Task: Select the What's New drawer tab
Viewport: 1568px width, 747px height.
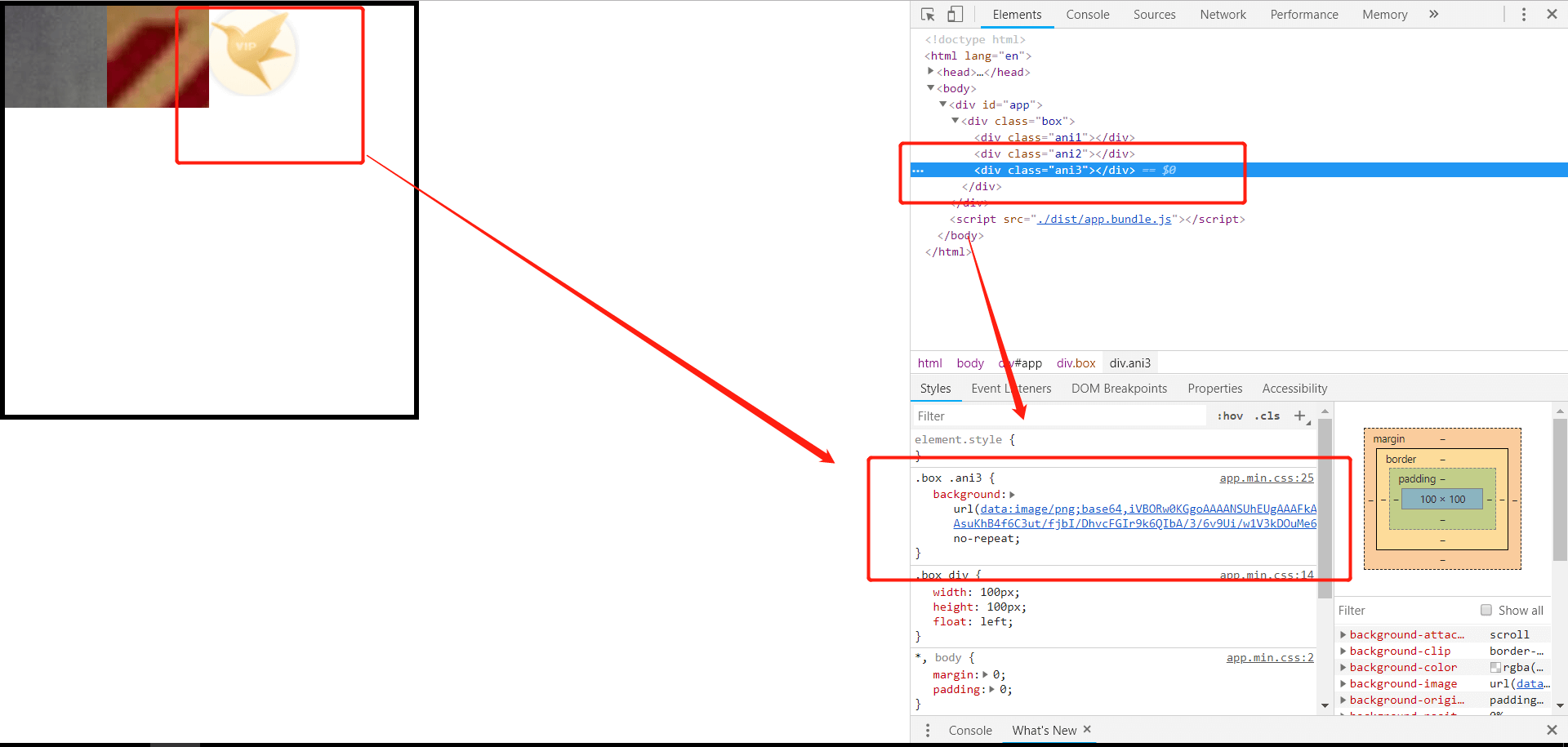Action: [x=1044, y=731]
